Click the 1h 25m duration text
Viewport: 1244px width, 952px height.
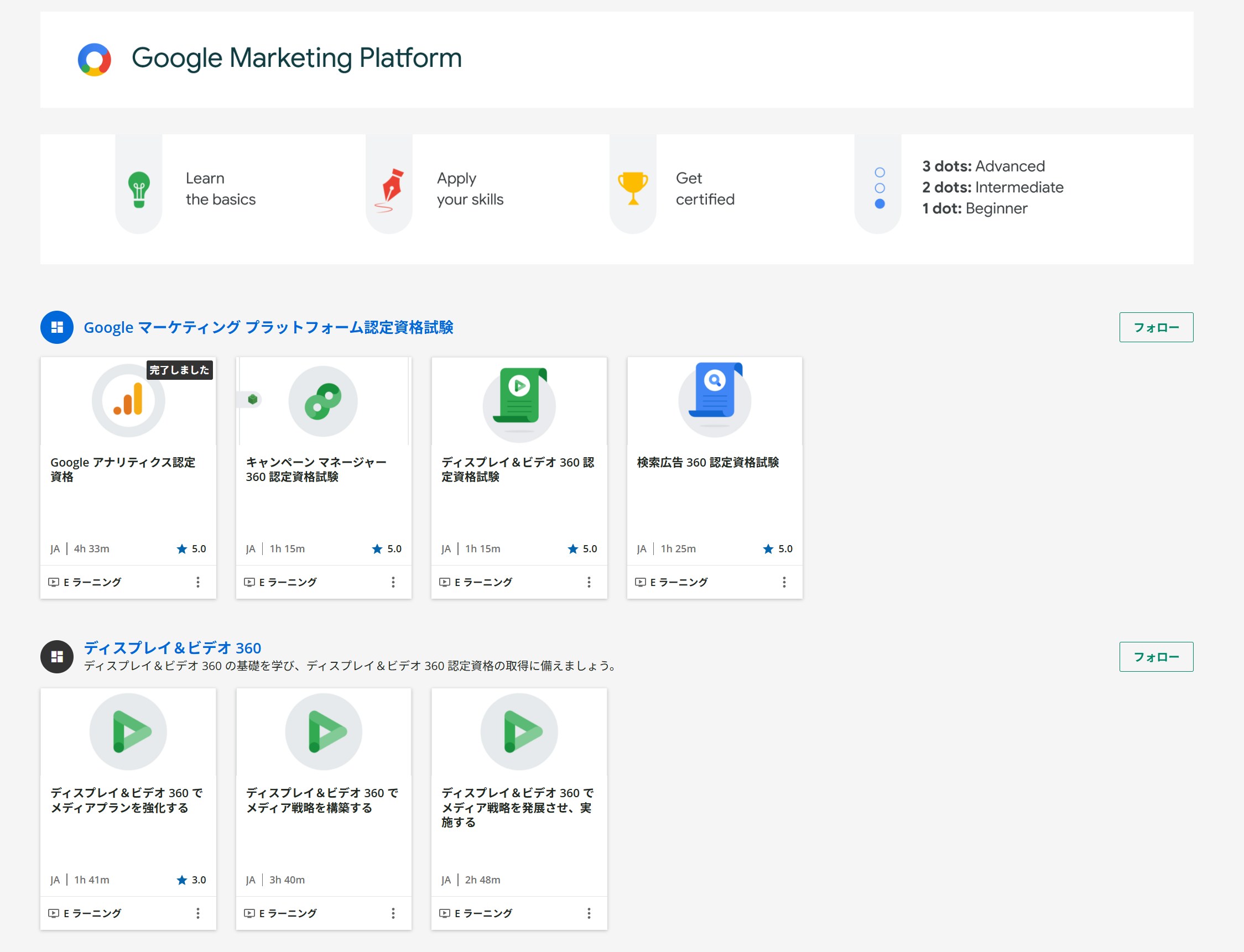click(678, 548)
